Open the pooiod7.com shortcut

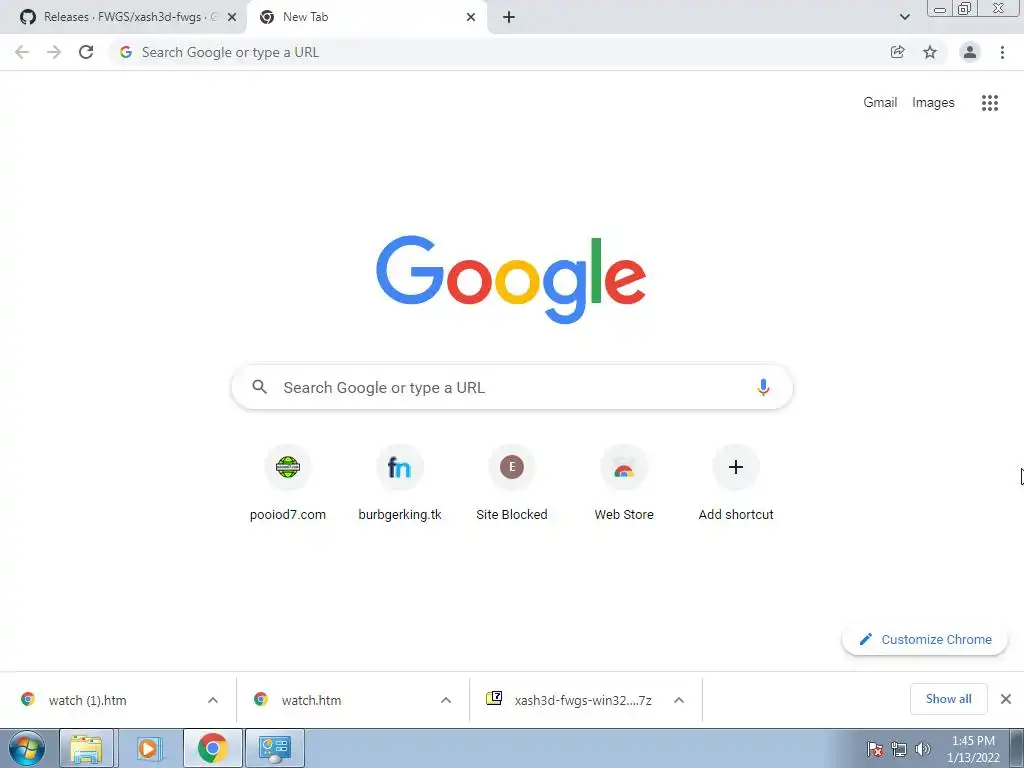coord(288,483)
